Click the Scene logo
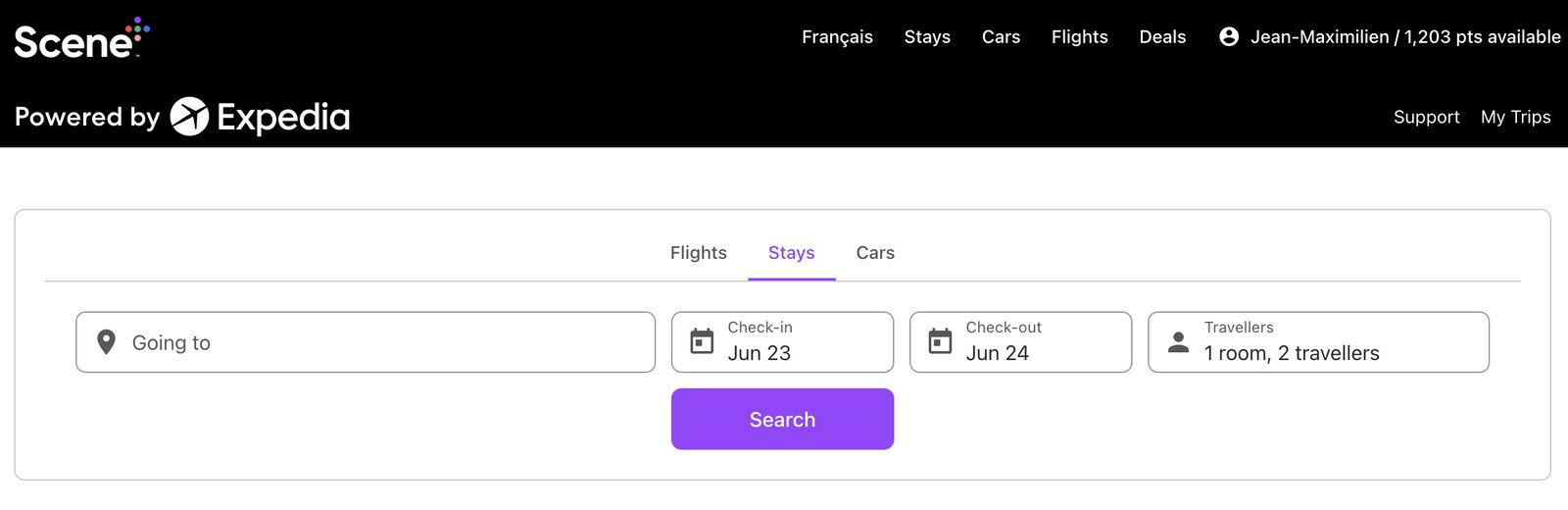1568x510 pixels. tap(80, 39)
